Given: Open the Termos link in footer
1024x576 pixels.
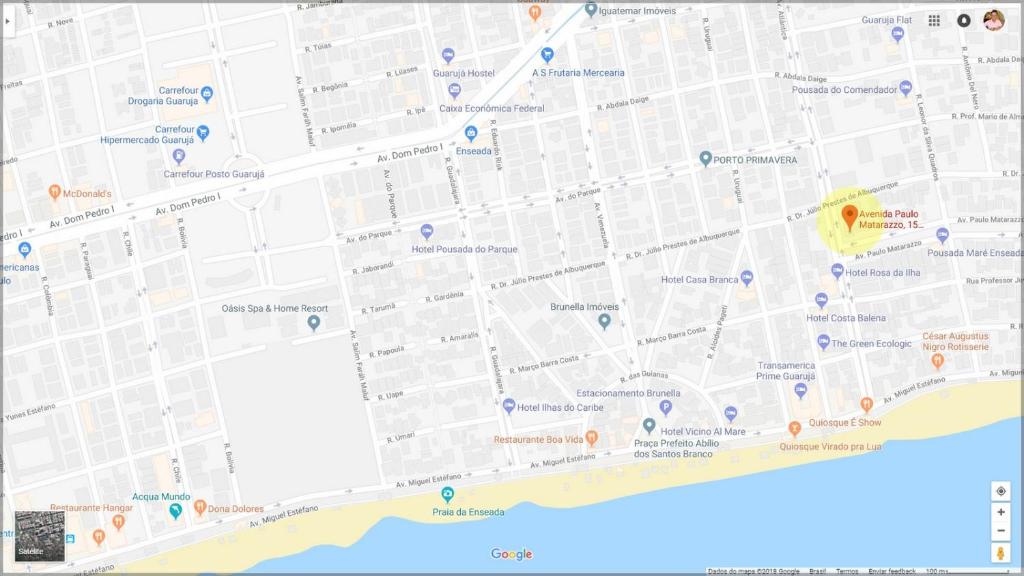Looking at the screenshot, I should click(847, 571).
